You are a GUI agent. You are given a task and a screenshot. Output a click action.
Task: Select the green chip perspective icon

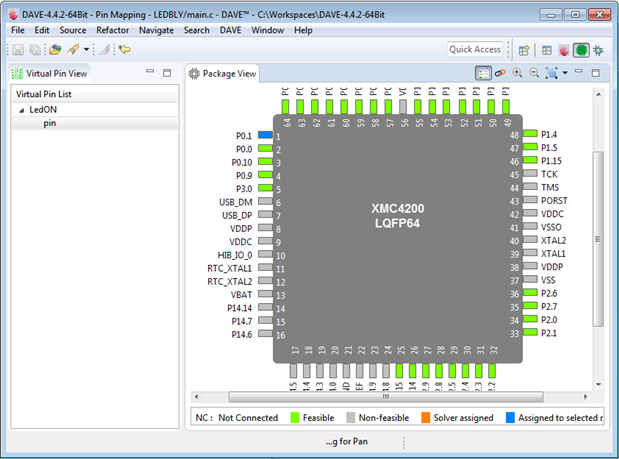pos(581,49)
